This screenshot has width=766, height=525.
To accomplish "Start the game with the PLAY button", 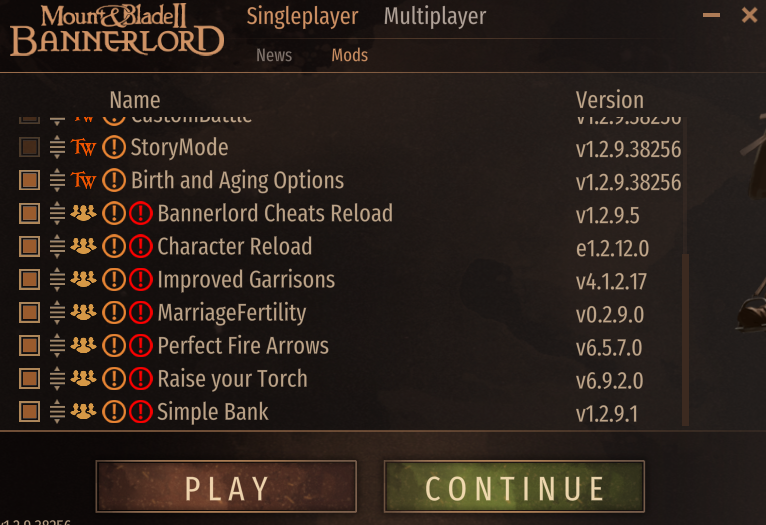I will click(x=226, y=486).
